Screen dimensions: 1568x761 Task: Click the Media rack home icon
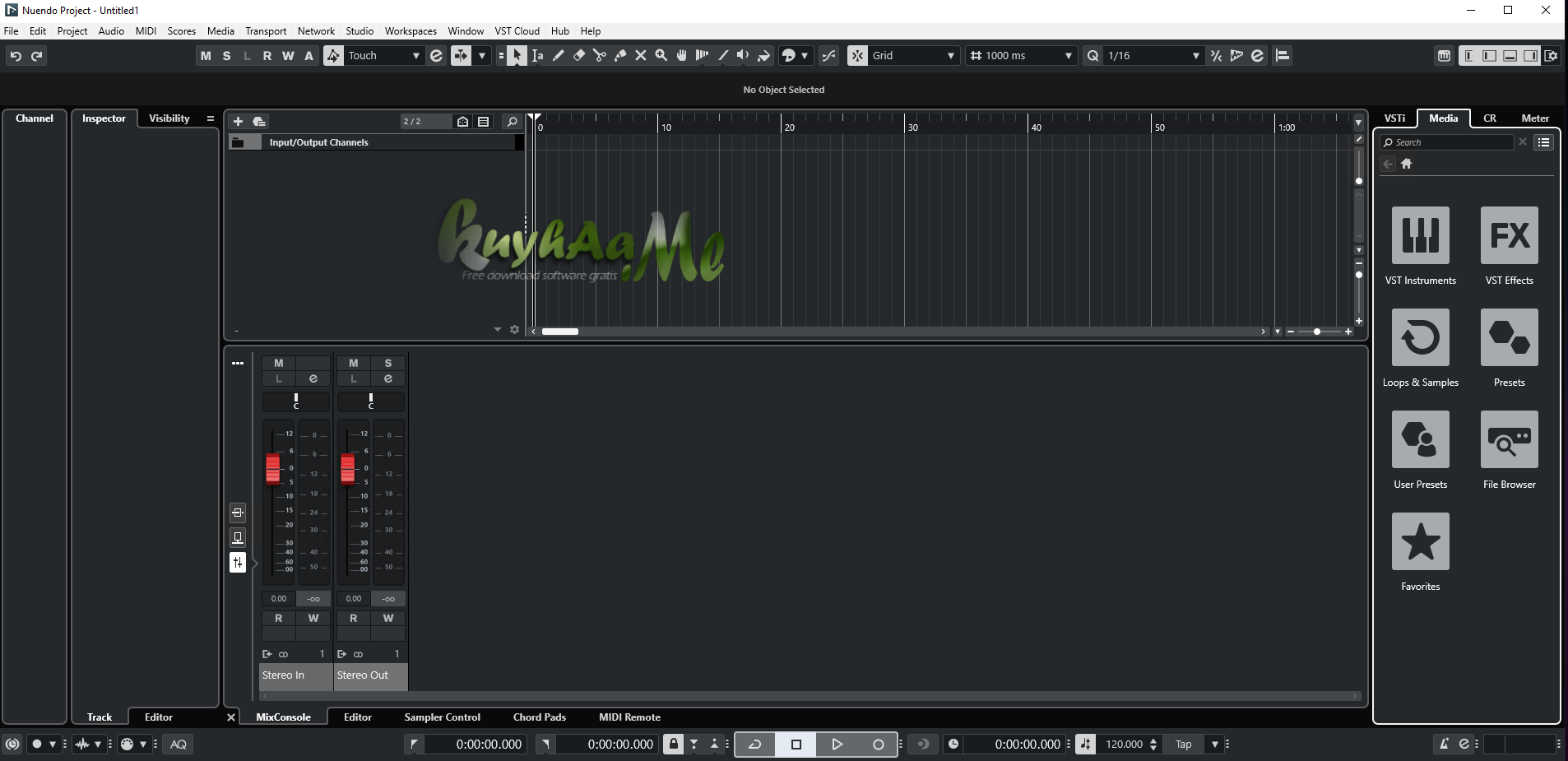[1407, 164]
